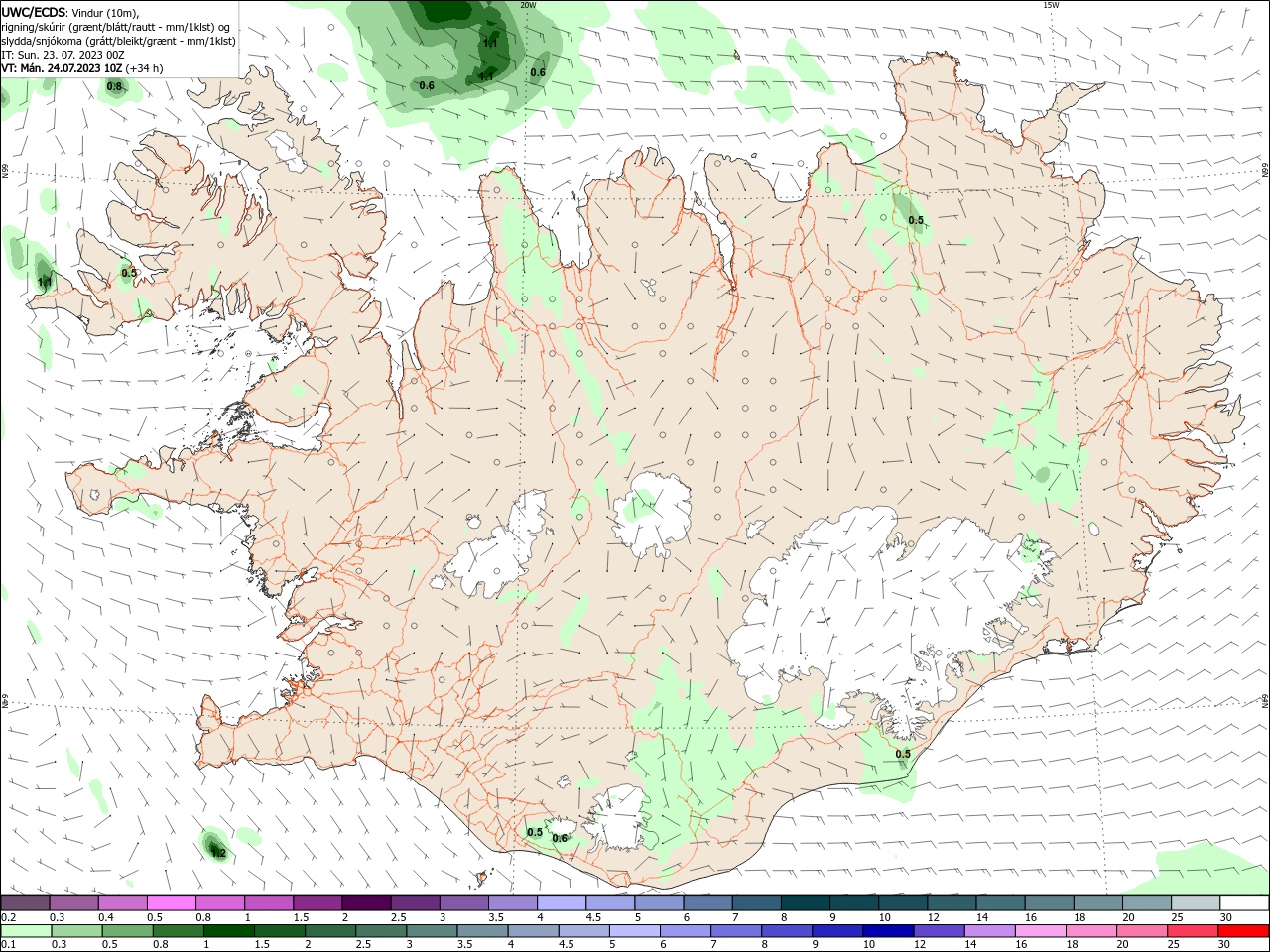
Task: Click the white 30 mm snow swatch
Action: tap(1243, 903)
